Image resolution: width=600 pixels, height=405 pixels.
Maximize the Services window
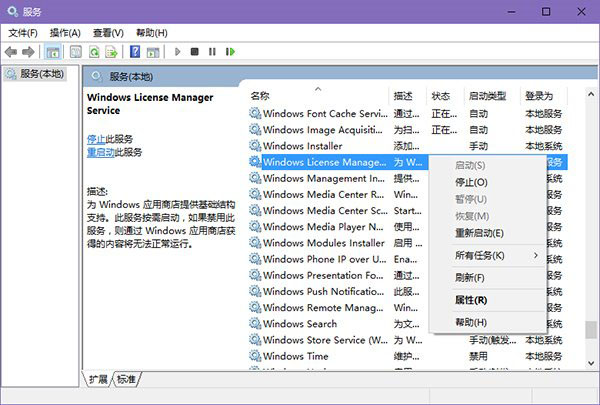click(546, 11)
